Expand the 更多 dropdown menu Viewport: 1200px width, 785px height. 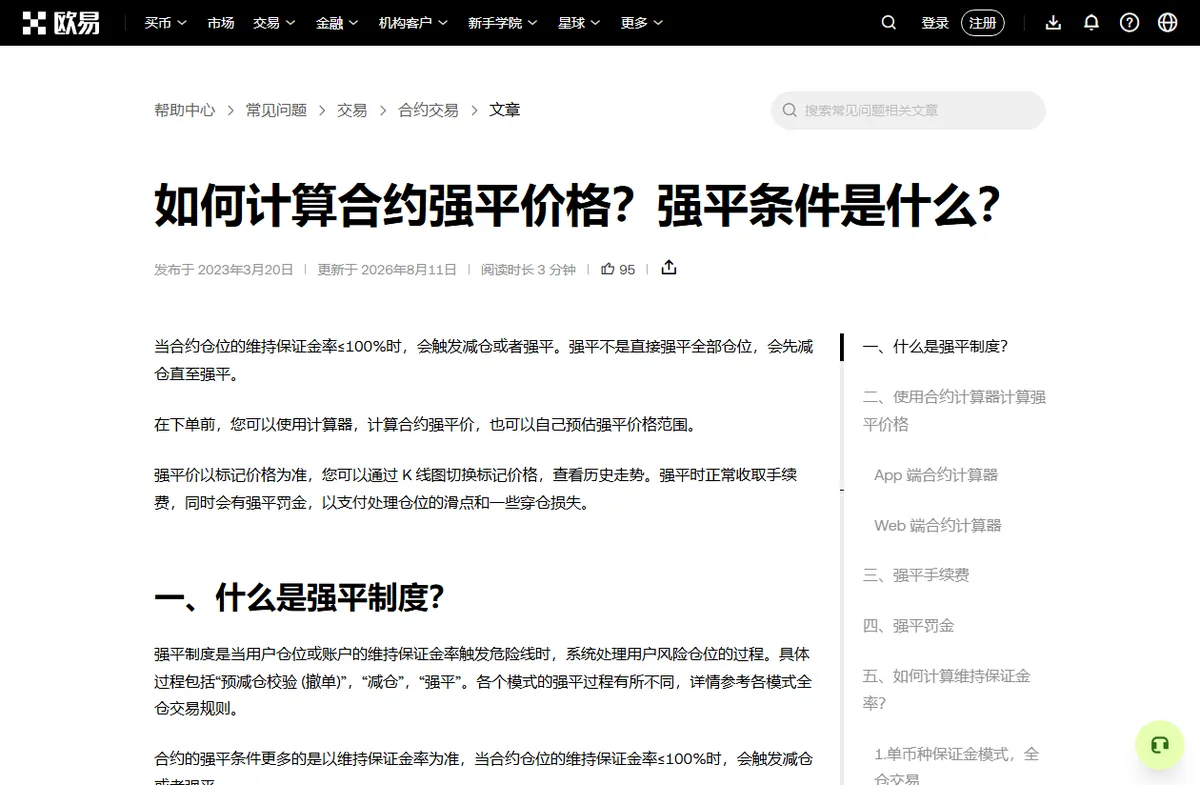[x=641, y=23]
